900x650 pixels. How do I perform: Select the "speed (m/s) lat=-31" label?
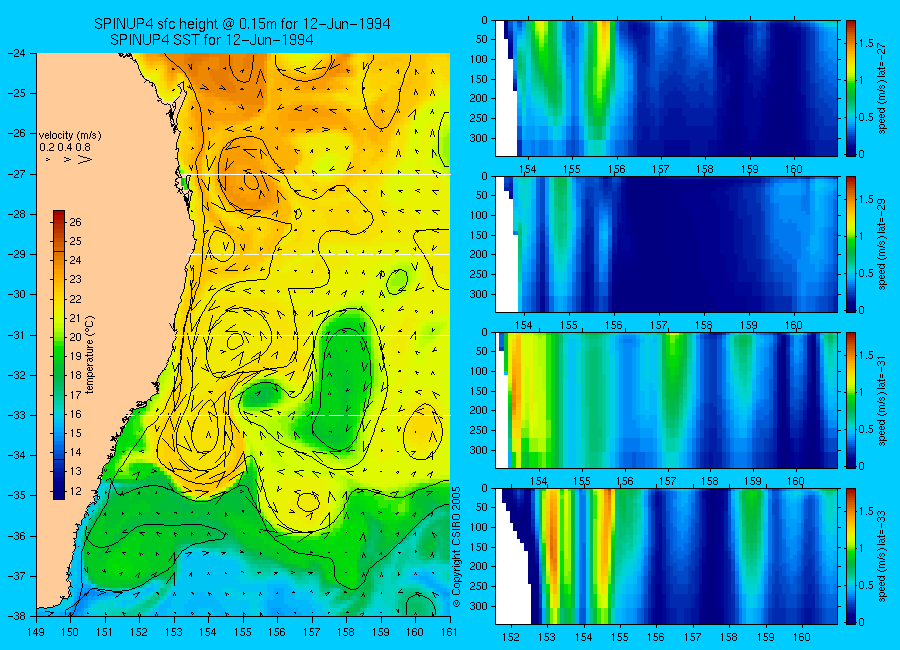tap(882, 400)
